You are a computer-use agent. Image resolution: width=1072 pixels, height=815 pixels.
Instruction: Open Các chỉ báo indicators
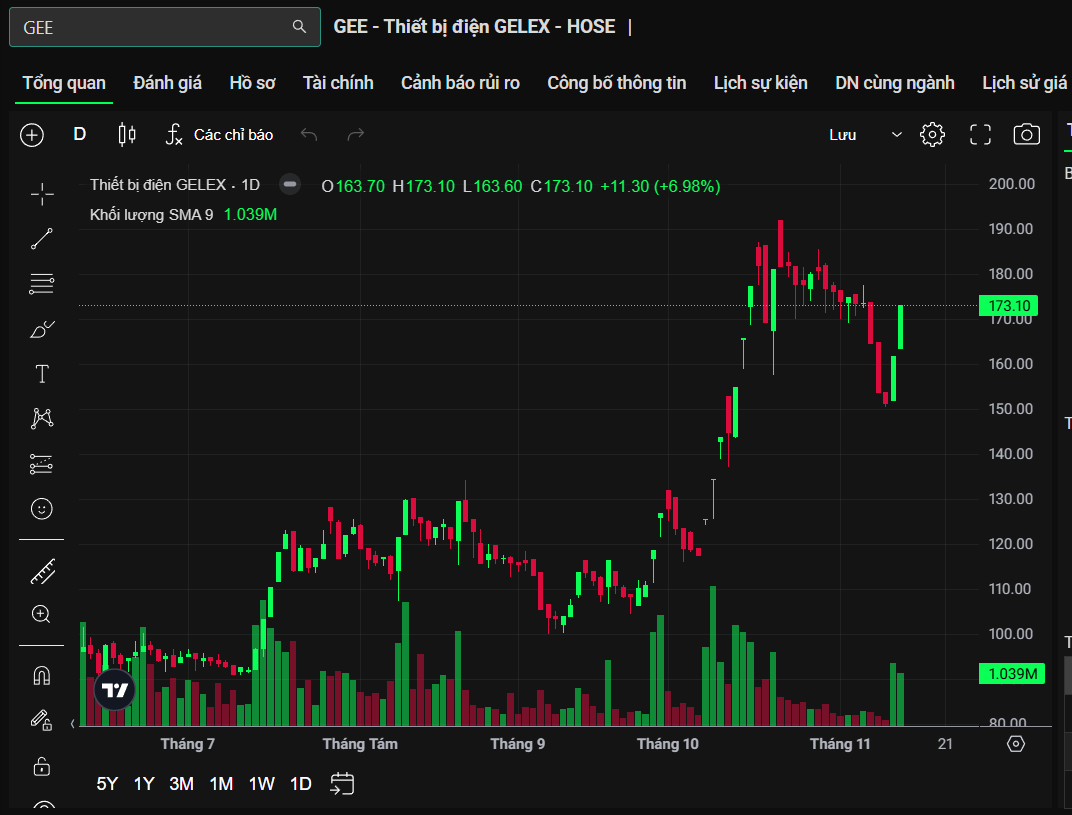tap(219, 135)
